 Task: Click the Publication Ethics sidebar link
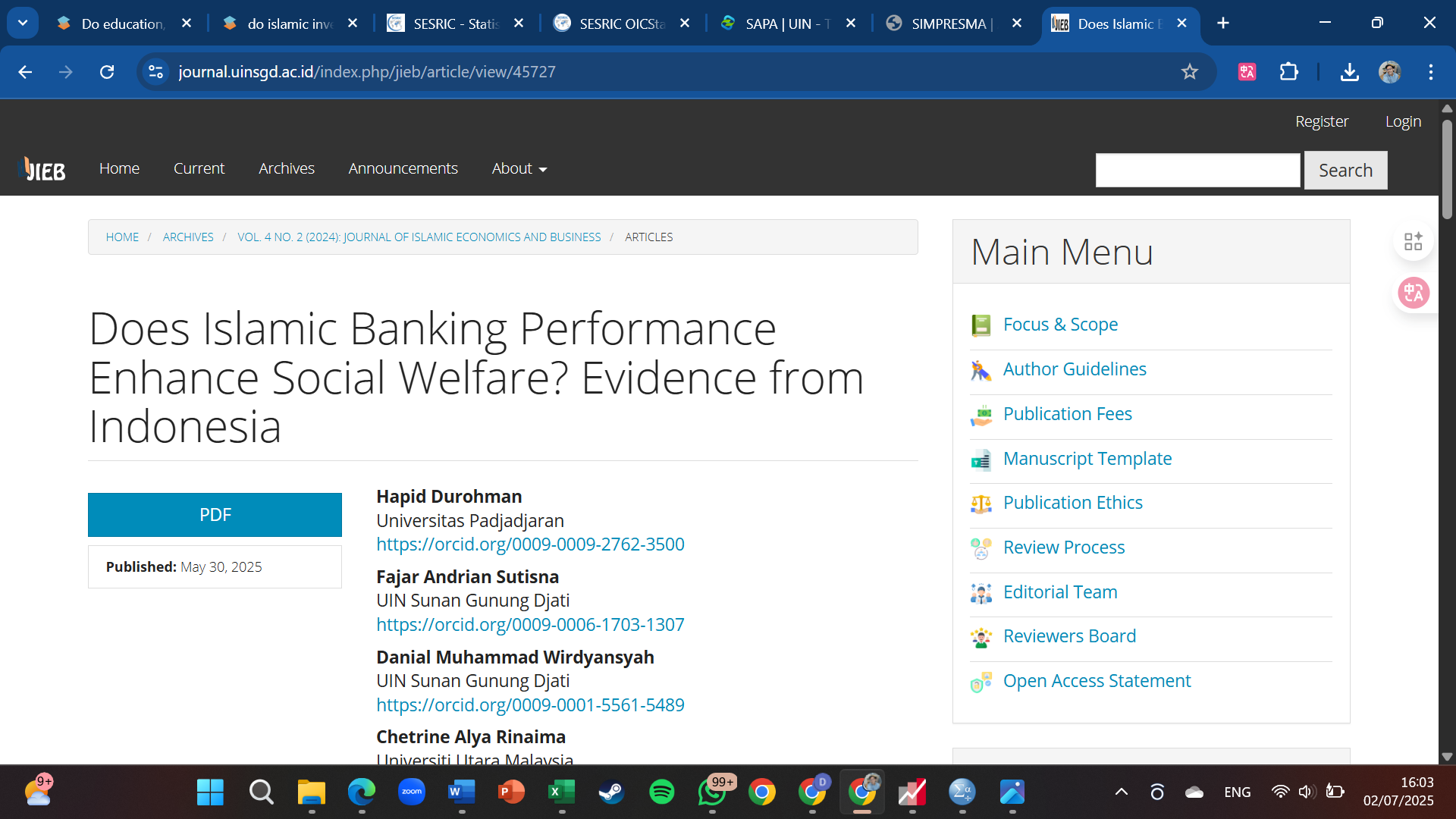[x=1072, y=503]
